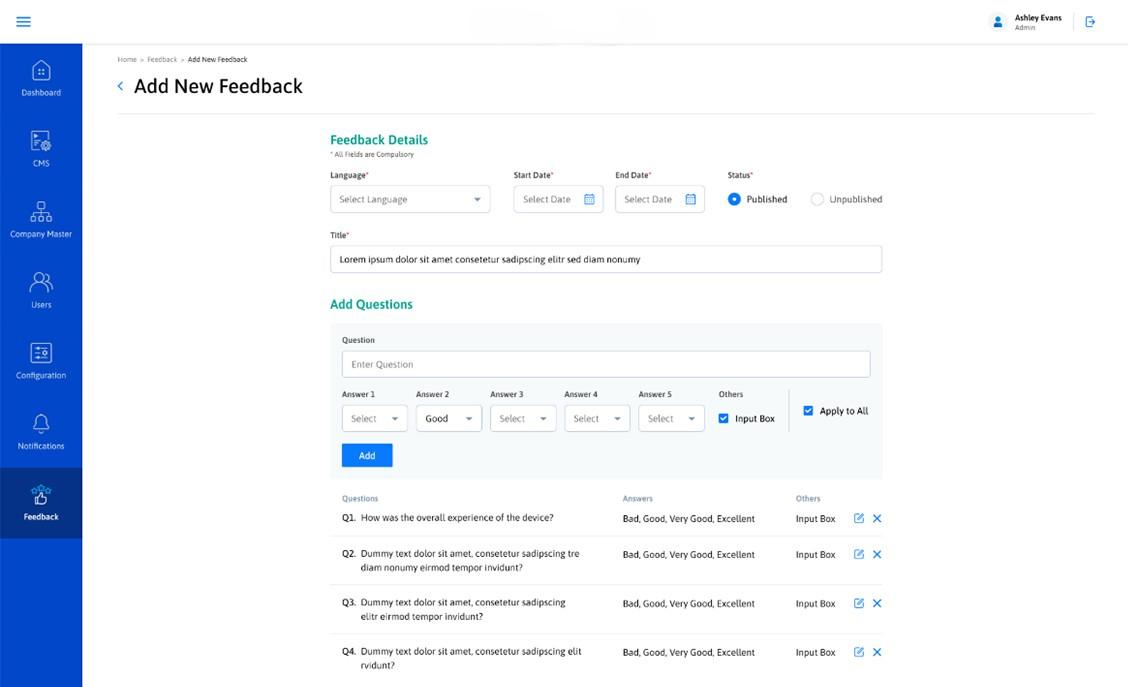The image size is (1128, 687).
Task: Toggle the Apply to All checkbox
Action: point(808,410)
